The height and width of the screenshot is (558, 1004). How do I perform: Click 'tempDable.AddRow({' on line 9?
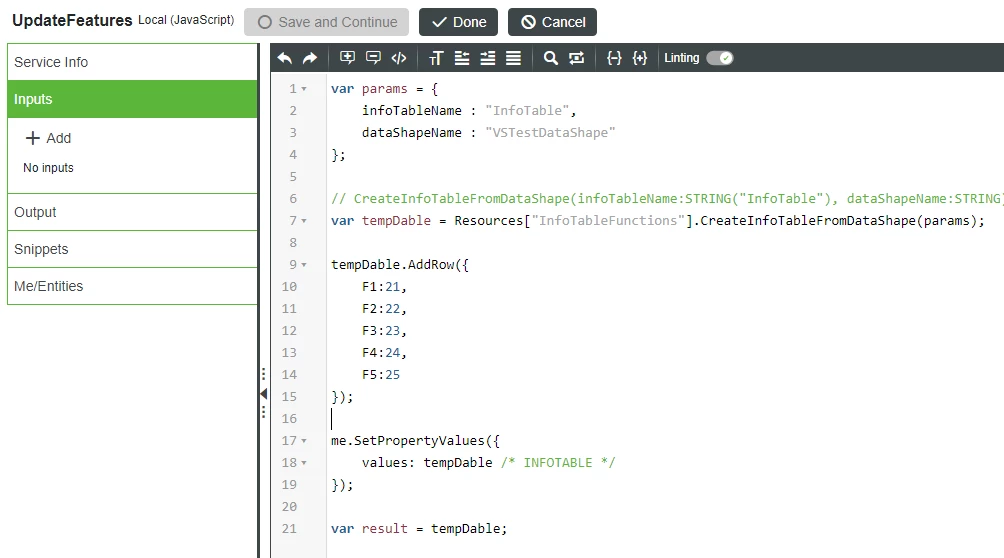(x=400, y=265)
